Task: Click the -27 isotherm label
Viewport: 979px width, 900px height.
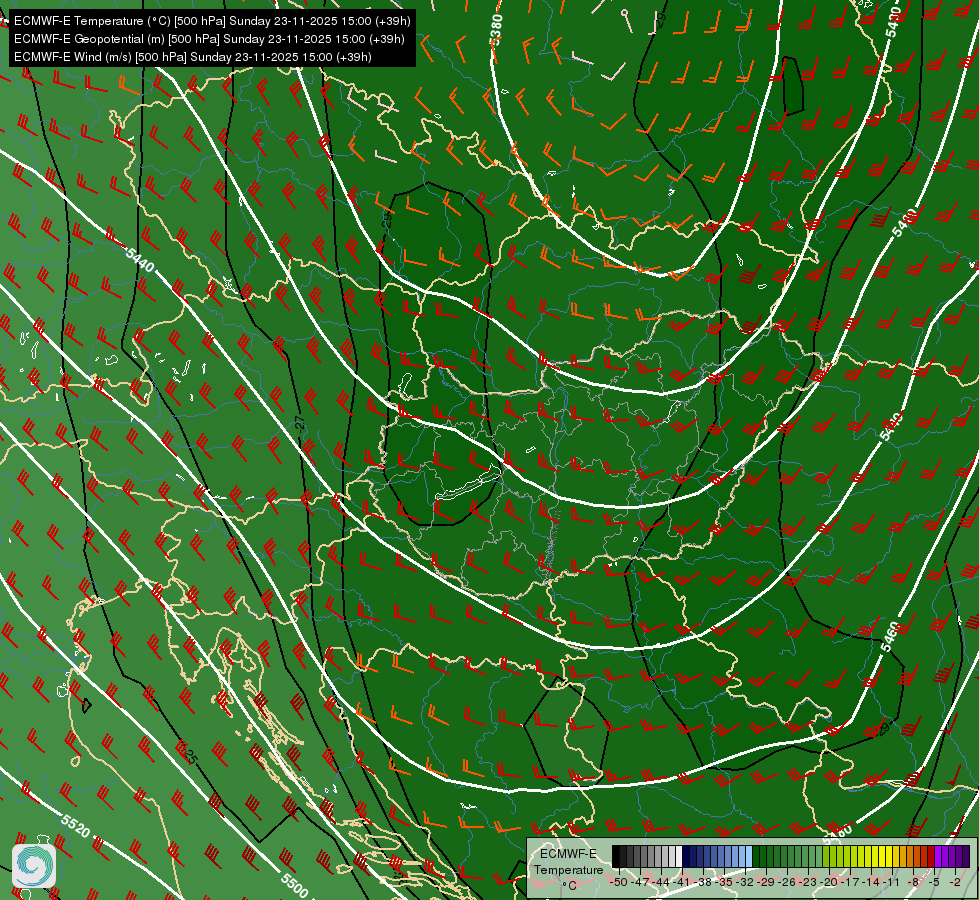Action: click(302, 424)
